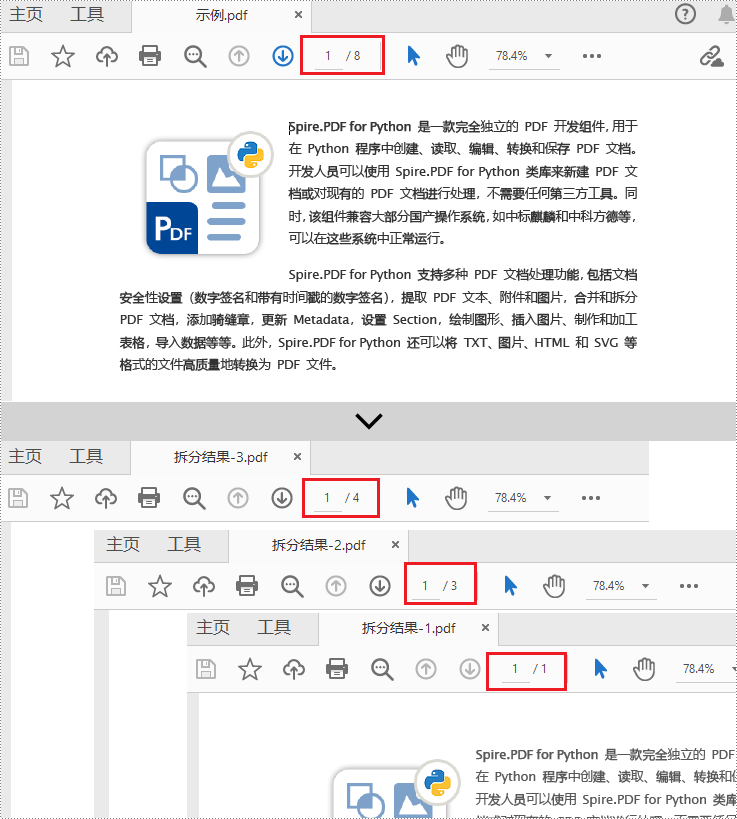Screen dimensions: 737x819
Task: Open 主页 tab in 拆分结果-2.pdf window
Action: 123,544
